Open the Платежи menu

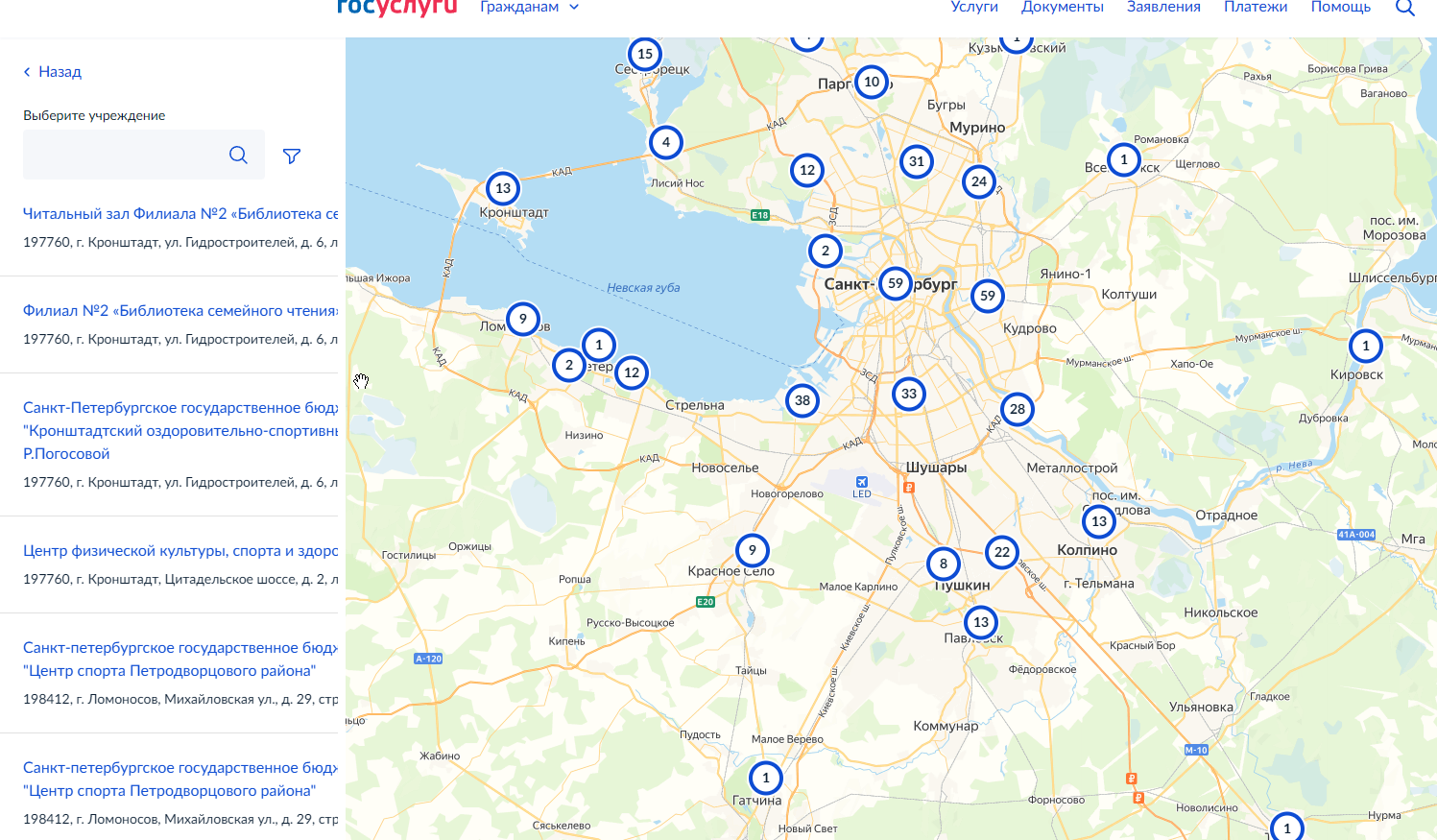tap(1256, 7)
